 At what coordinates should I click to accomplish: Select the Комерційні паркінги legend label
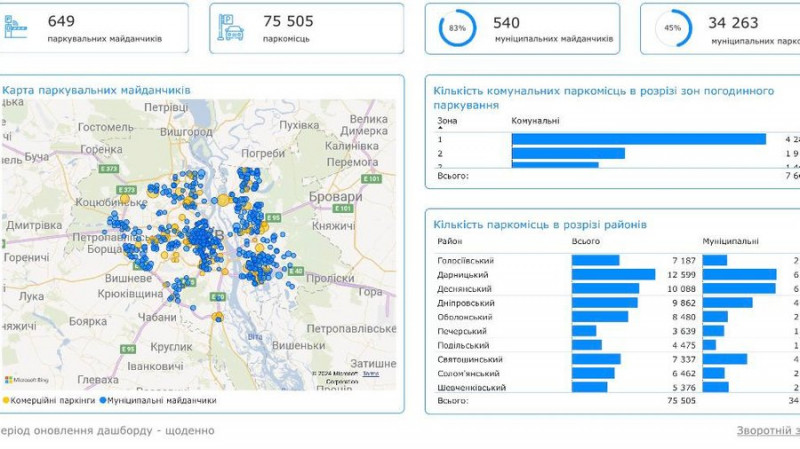point(53,401)
